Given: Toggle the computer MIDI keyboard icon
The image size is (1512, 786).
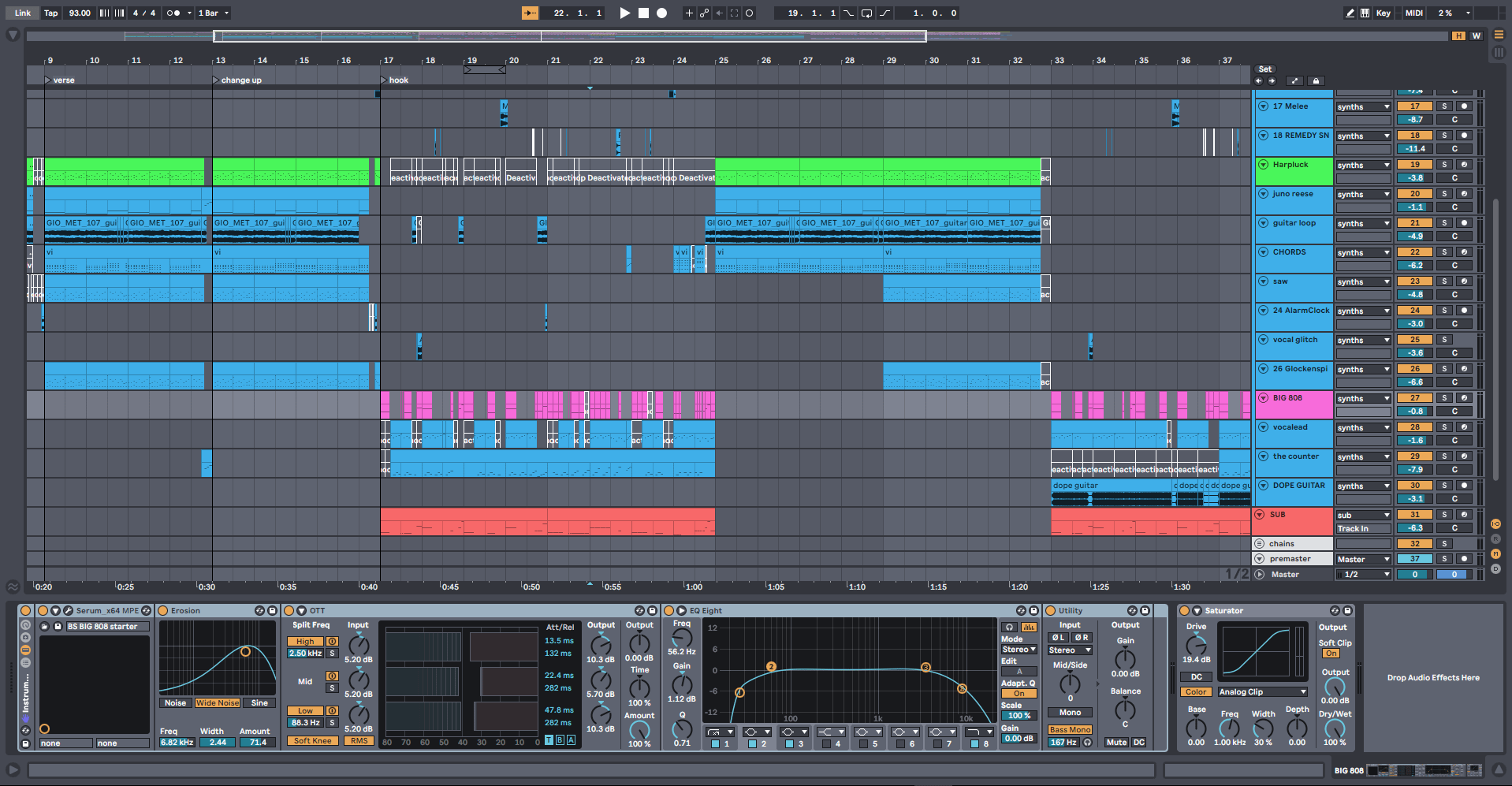Looking at the screenshot, I should click(x=1365, y=13).
